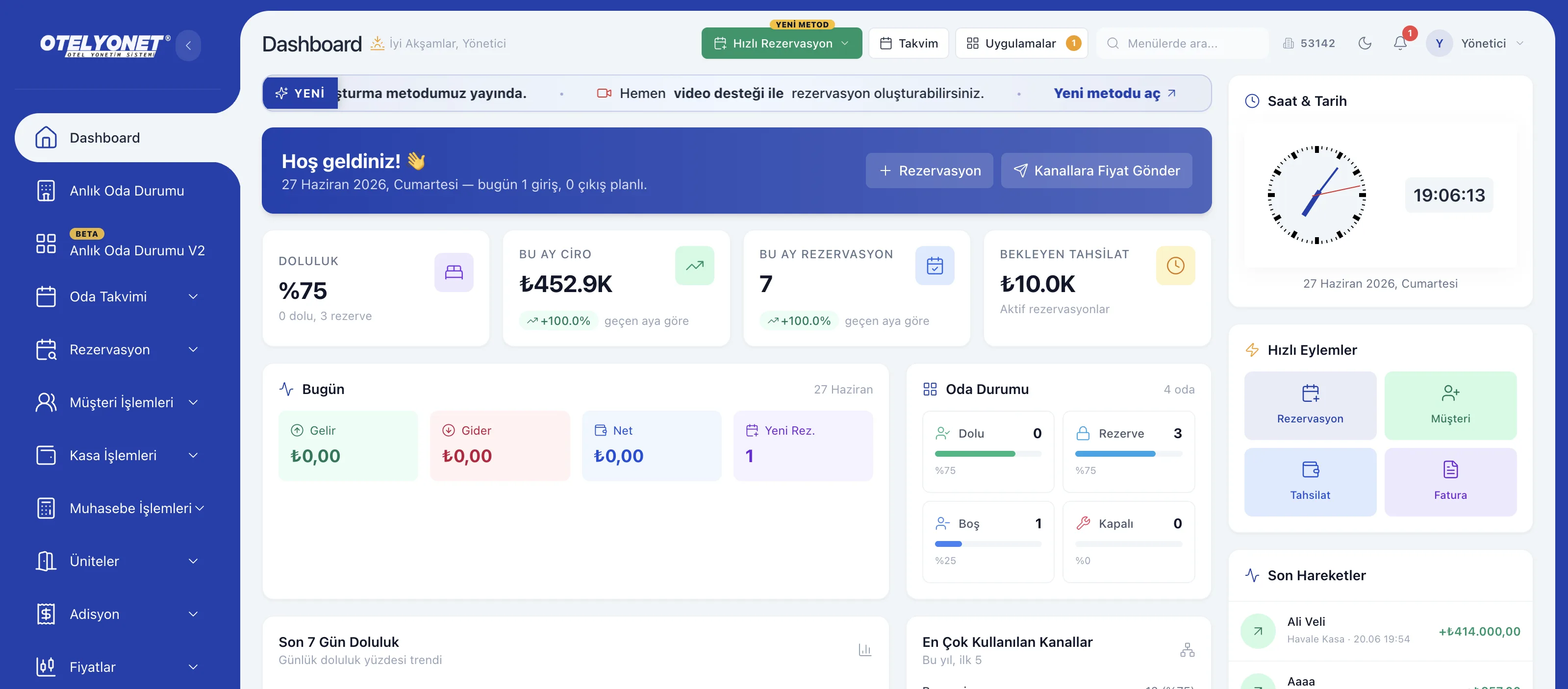1568x689 pixels.
Task: Click the YENİ badge on the announcement bar
Action: [300, 93]
